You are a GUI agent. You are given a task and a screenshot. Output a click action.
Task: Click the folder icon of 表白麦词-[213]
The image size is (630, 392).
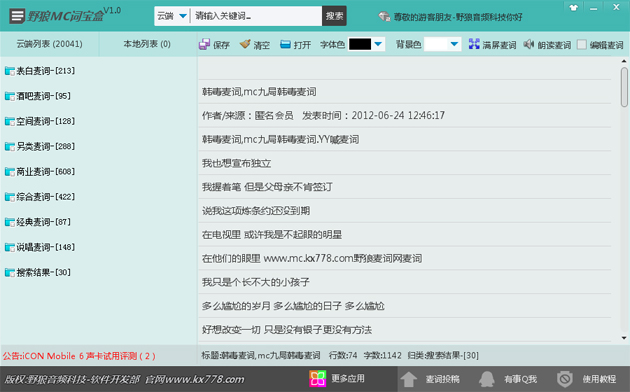click(10, 71)
